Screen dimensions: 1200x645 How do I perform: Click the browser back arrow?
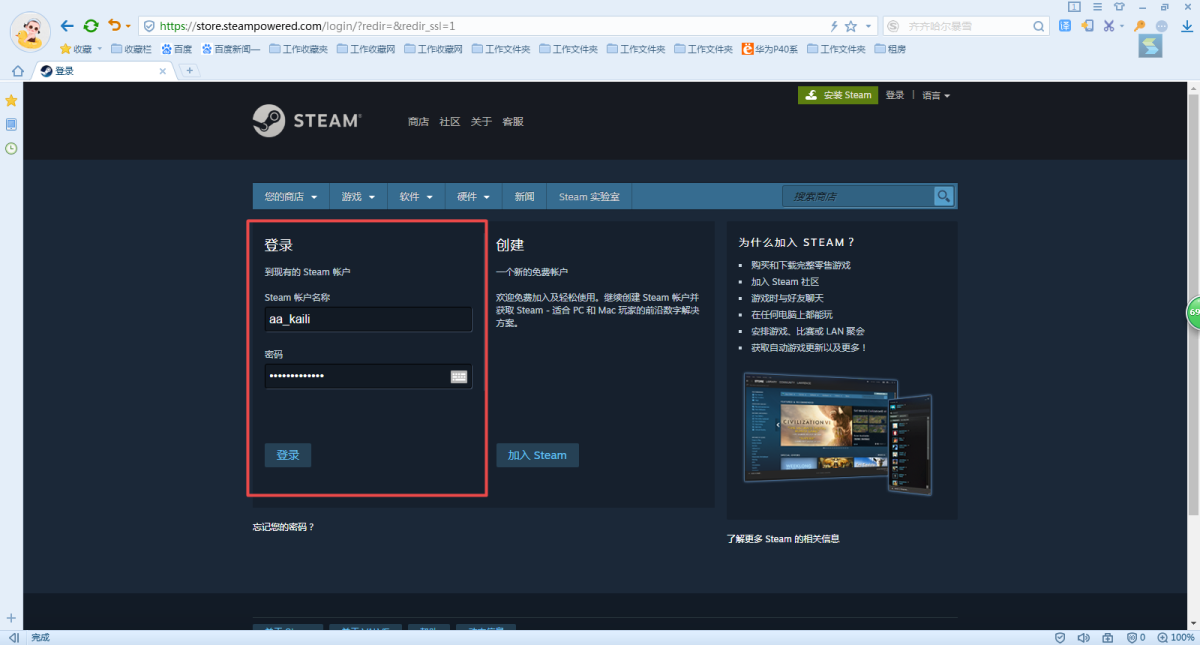[67, 25]
